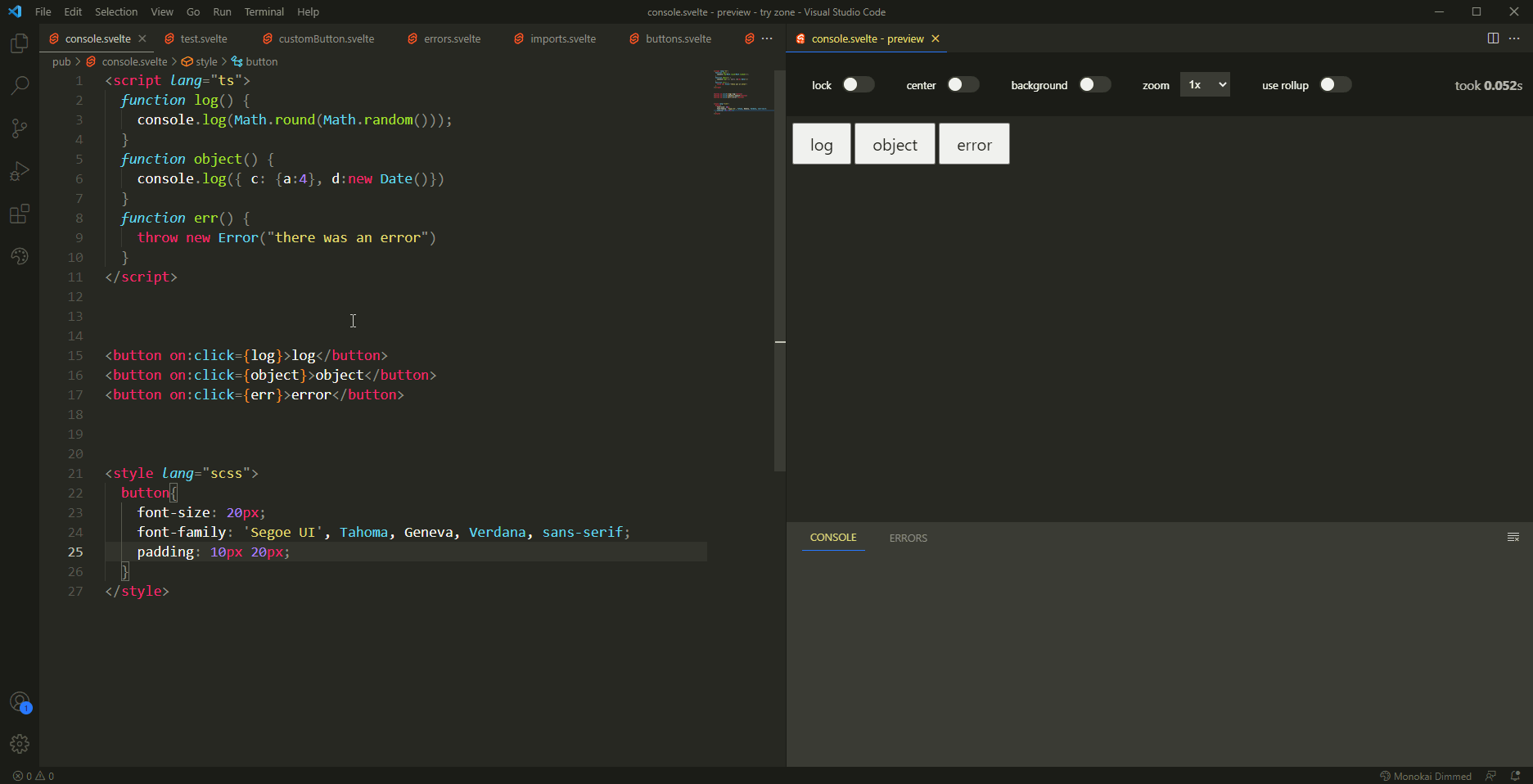Open the Explorer view in activity bar
This screenshot has height=784, width=1533.
[20, 43]
